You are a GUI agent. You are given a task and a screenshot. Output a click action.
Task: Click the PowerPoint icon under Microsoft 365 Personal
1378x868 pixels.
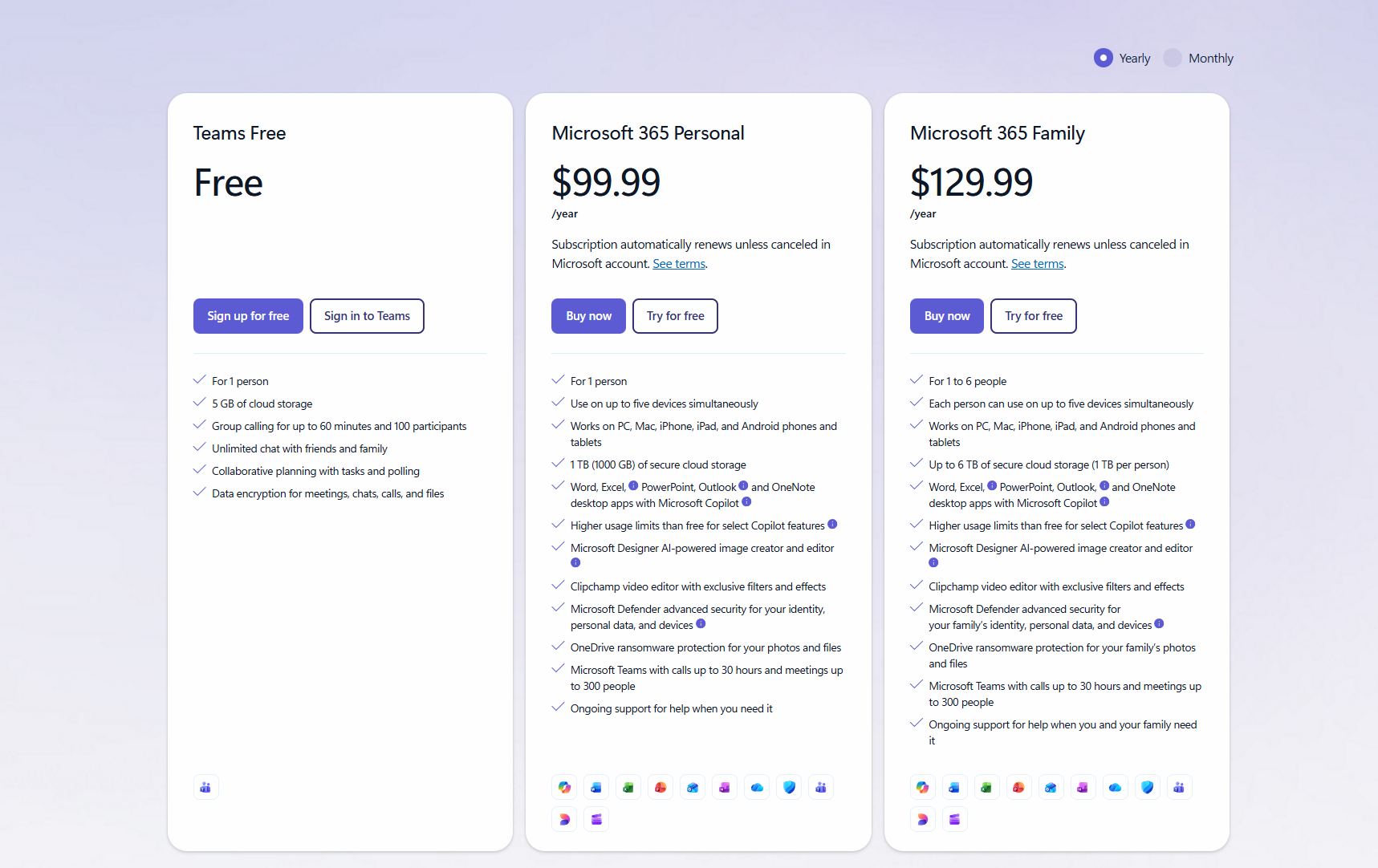661,787
